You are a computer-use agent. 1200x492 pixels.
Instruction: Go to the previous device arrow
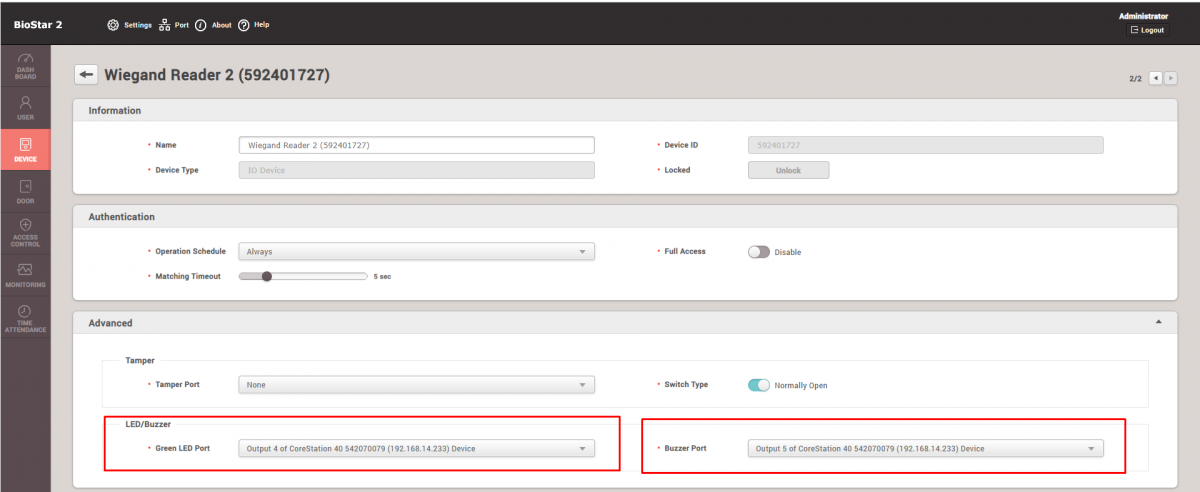1156,78
